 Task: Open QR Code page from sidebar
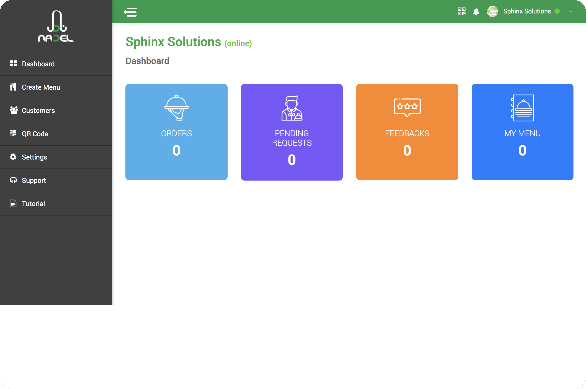pyautogui.click(x=56, y=133)
